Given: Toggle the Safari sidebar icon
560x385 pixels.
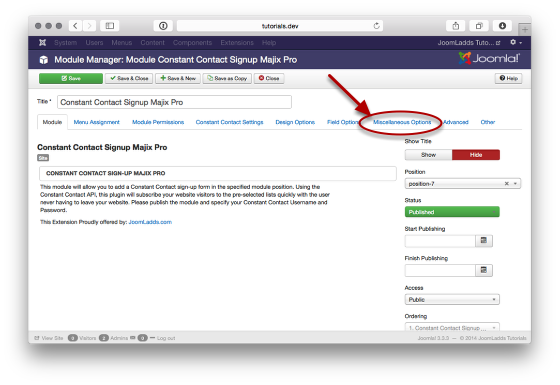Looking at the screenshot, I should click(110, 26).
